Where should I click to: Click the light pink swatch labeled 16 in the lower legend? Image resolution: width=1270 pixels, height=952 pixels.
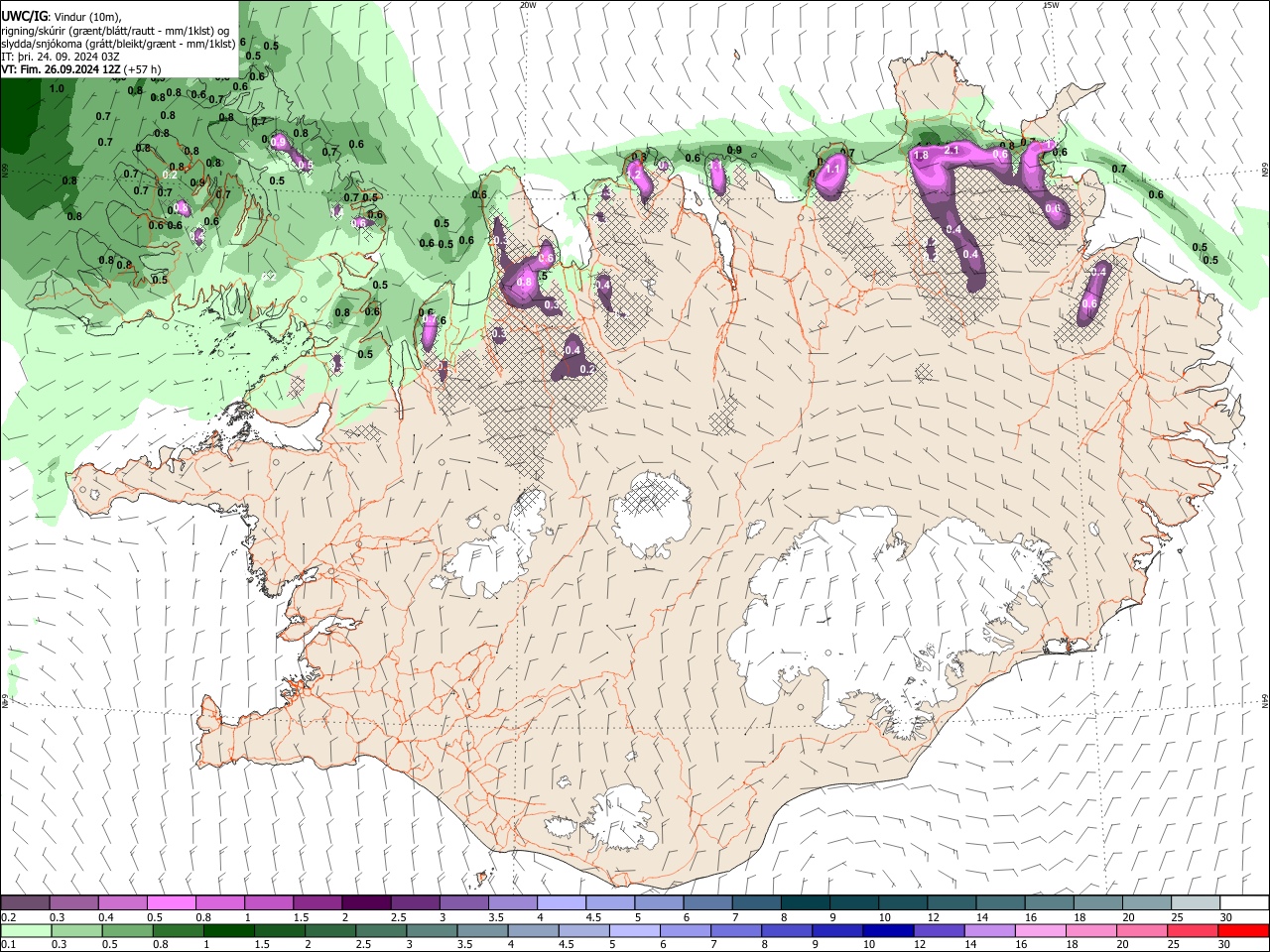click(1041, 931)
